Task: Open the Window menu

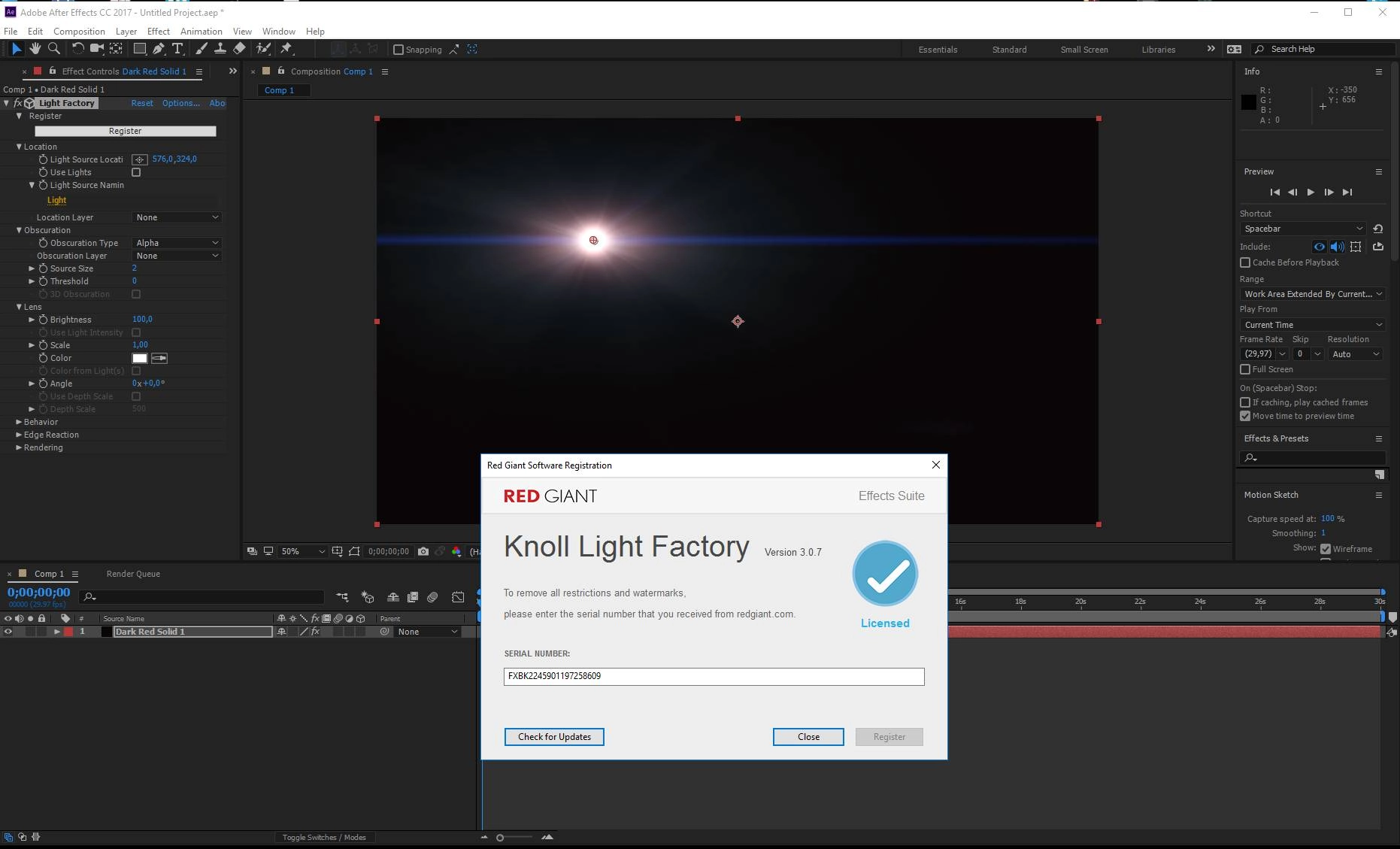Action: tap(278, 32)
